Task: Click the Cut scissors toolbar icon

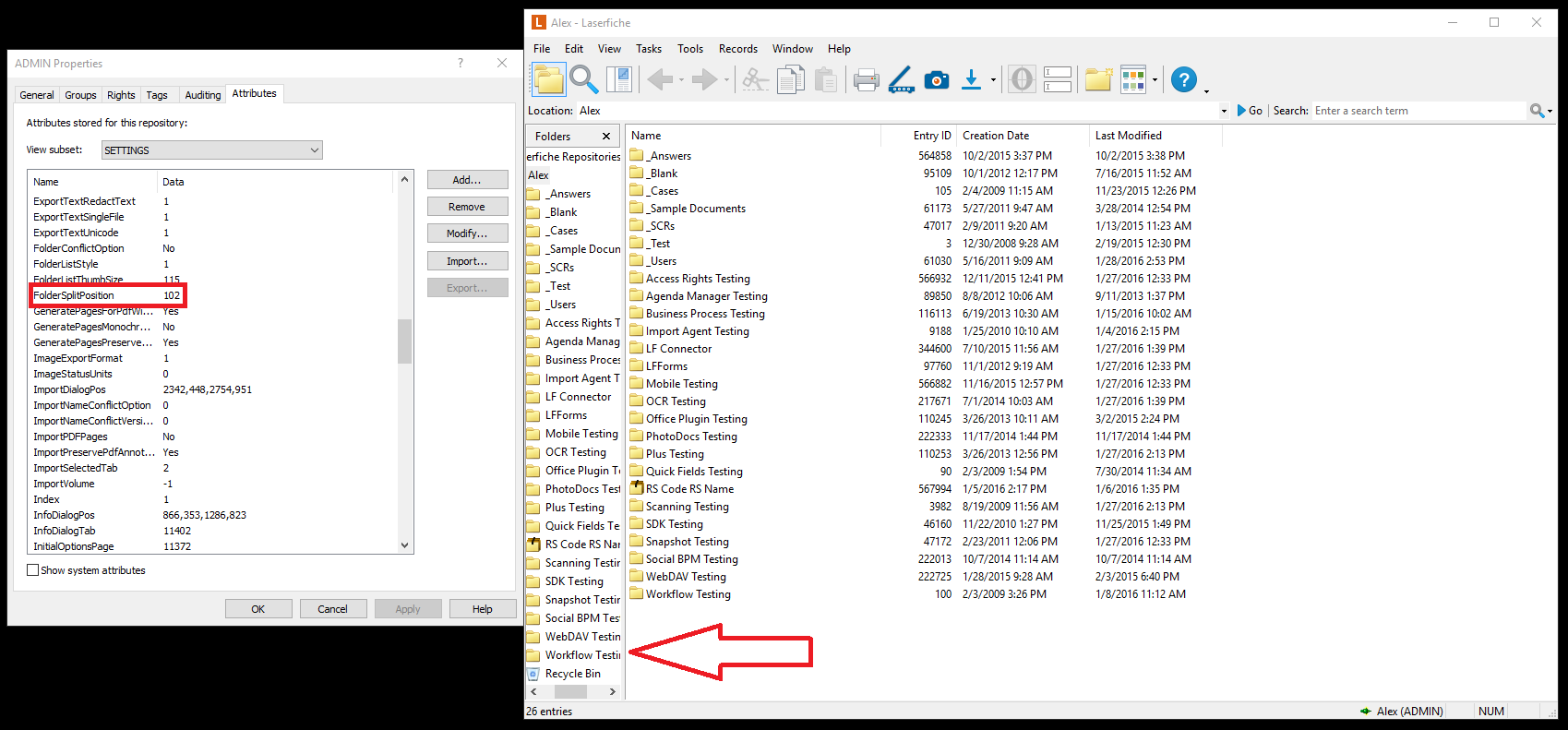Action: 755,79
